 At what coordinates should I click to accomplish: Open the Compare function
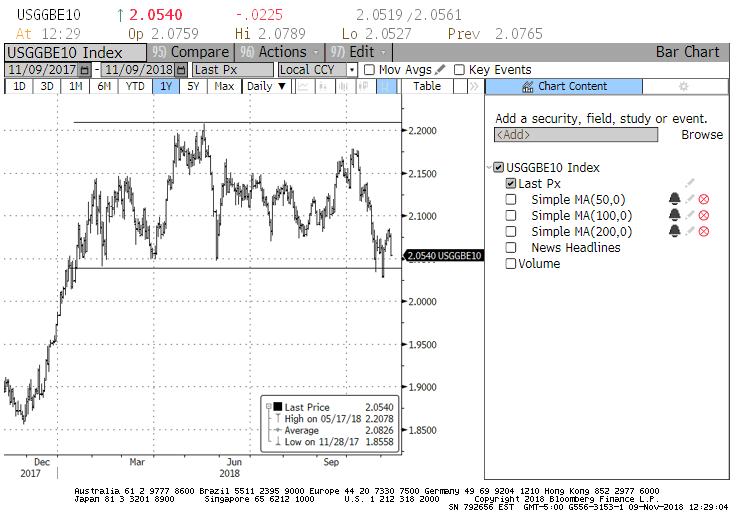coord(191,52)
